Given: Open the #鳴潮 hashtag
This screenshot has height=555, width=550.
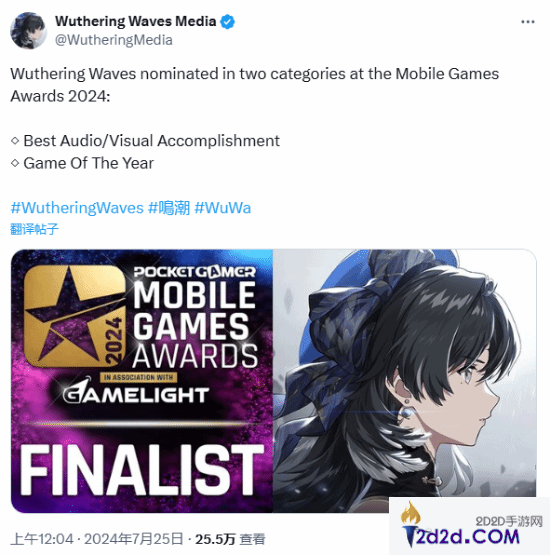Looking at the screenshot, I should (x=169, y=208).
